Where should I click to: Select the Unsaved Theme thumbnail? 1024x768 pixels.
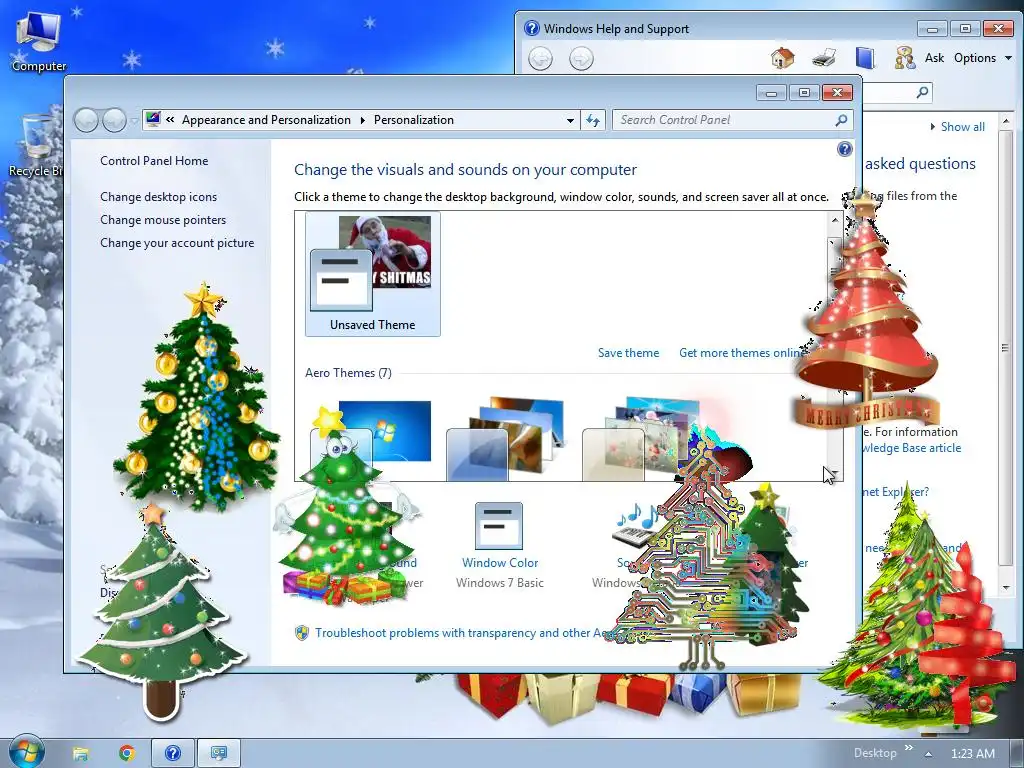[372, 274]
